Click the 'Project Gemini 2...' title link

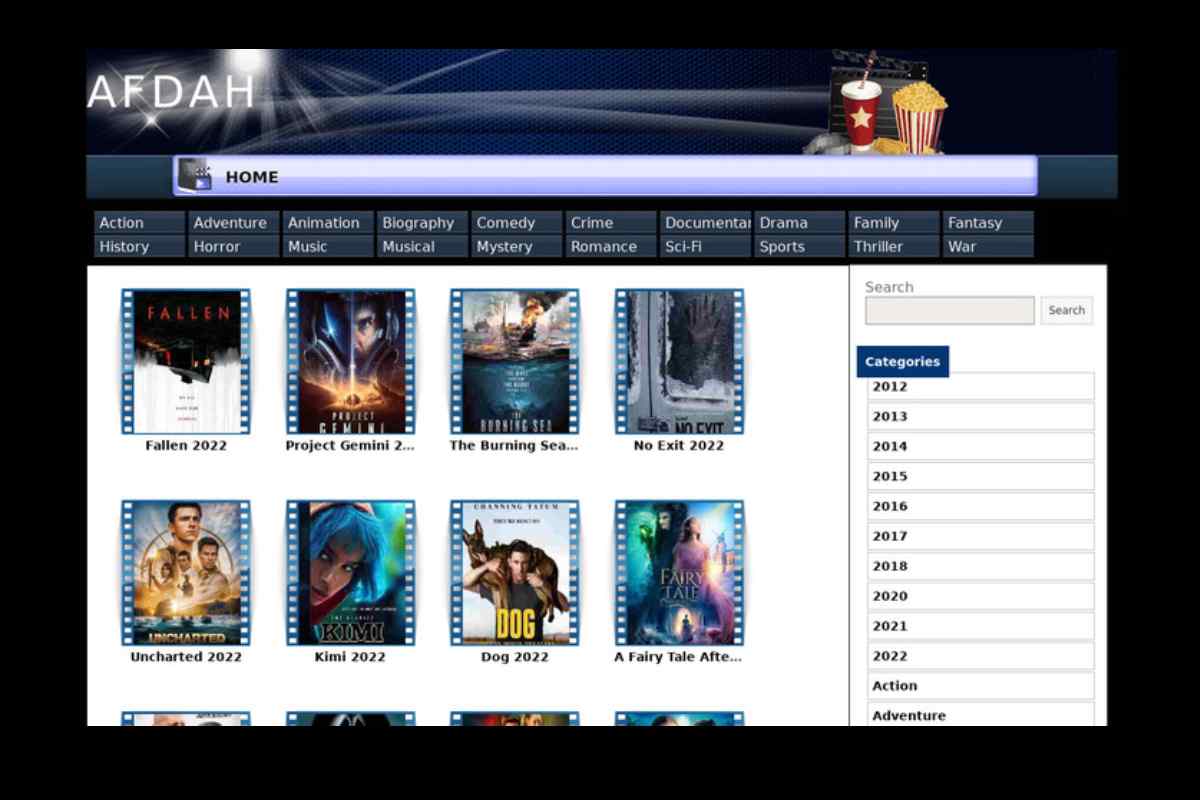point(350,446)
